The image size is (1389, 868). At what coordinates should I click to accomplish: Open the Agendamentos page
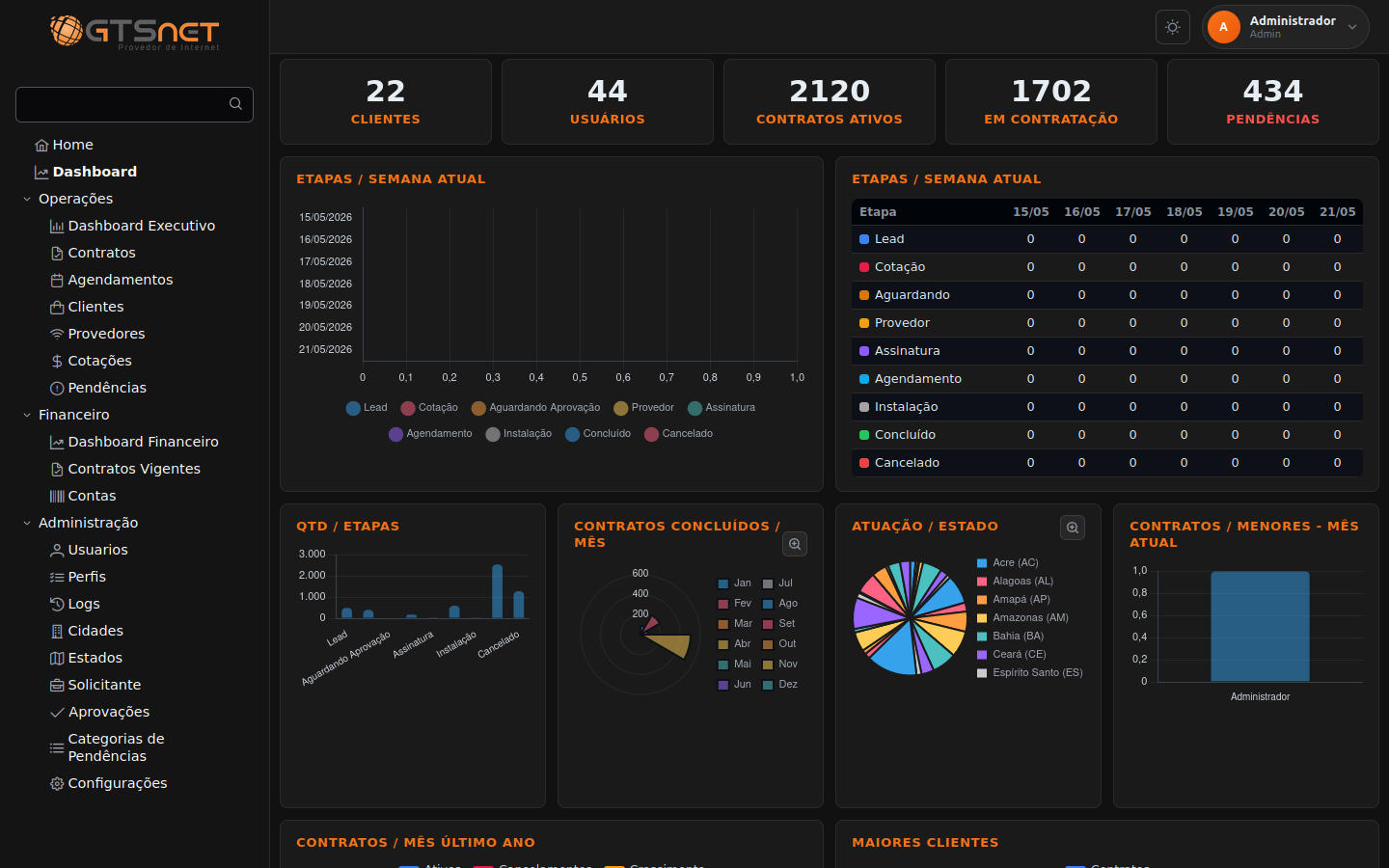pos(120,280)
